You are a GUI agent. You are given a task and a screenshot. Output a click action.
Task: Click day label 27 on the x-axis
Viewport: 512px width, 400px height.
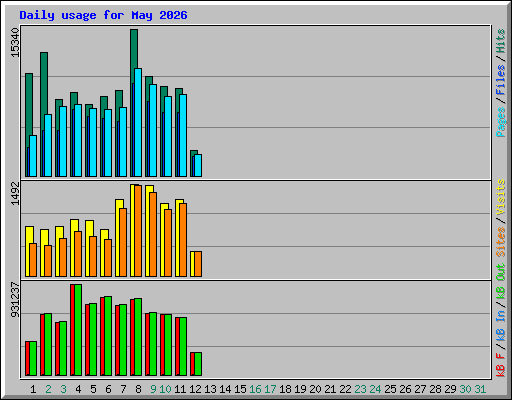click(420, 389)
